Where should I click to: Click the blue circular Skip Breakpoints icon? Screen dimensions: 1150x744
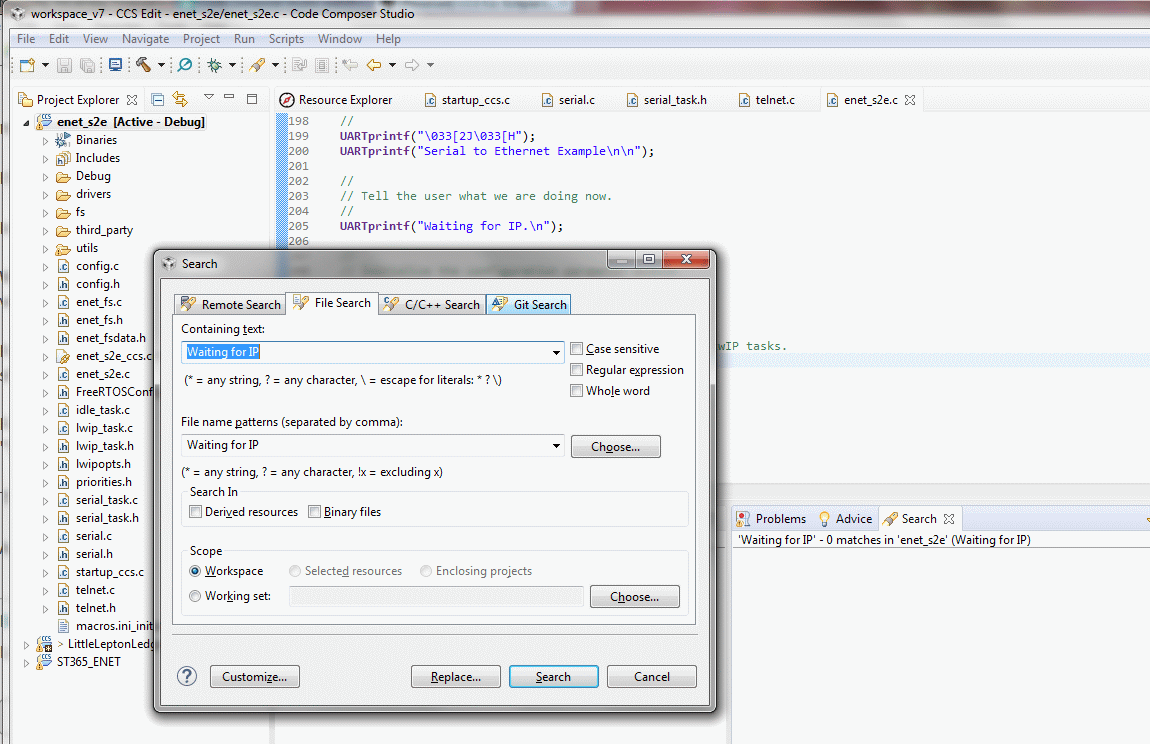pyautogui.click(x=185, y=65)
